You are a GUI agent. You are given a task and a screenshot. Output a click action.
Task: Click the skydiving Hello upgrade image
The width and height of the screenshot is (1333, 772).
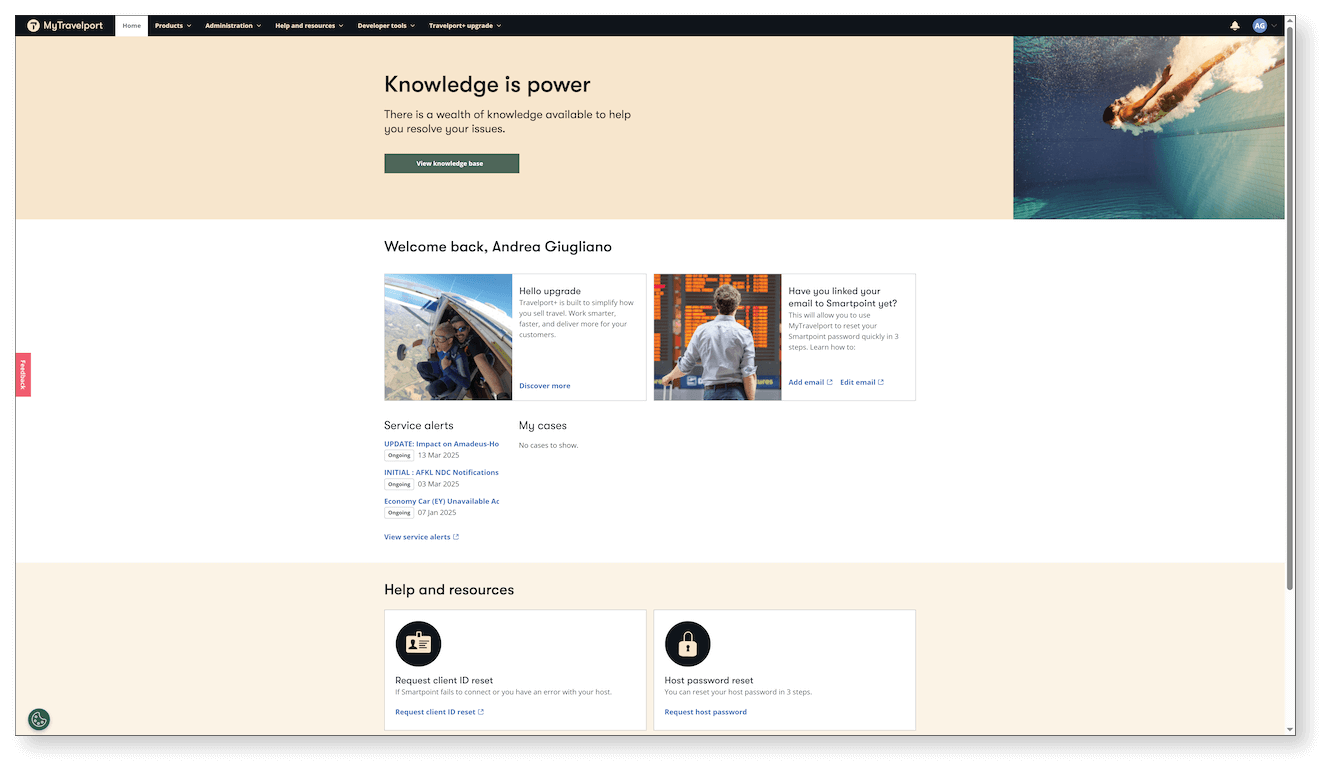tap(448, 337)
